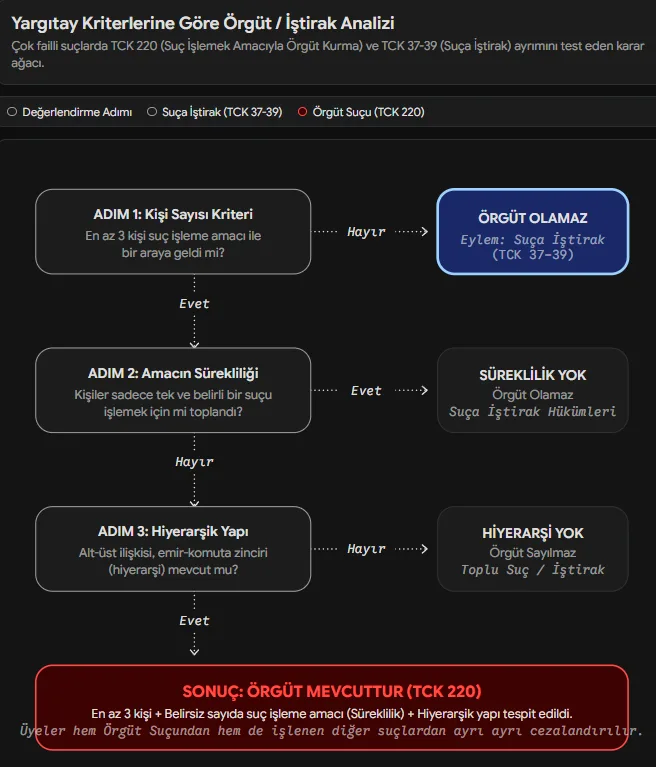Click the red SONUÇ: ÖRGÜT MEVCUTTUR heading
The image size is (656, 767).
coord(332,691)
